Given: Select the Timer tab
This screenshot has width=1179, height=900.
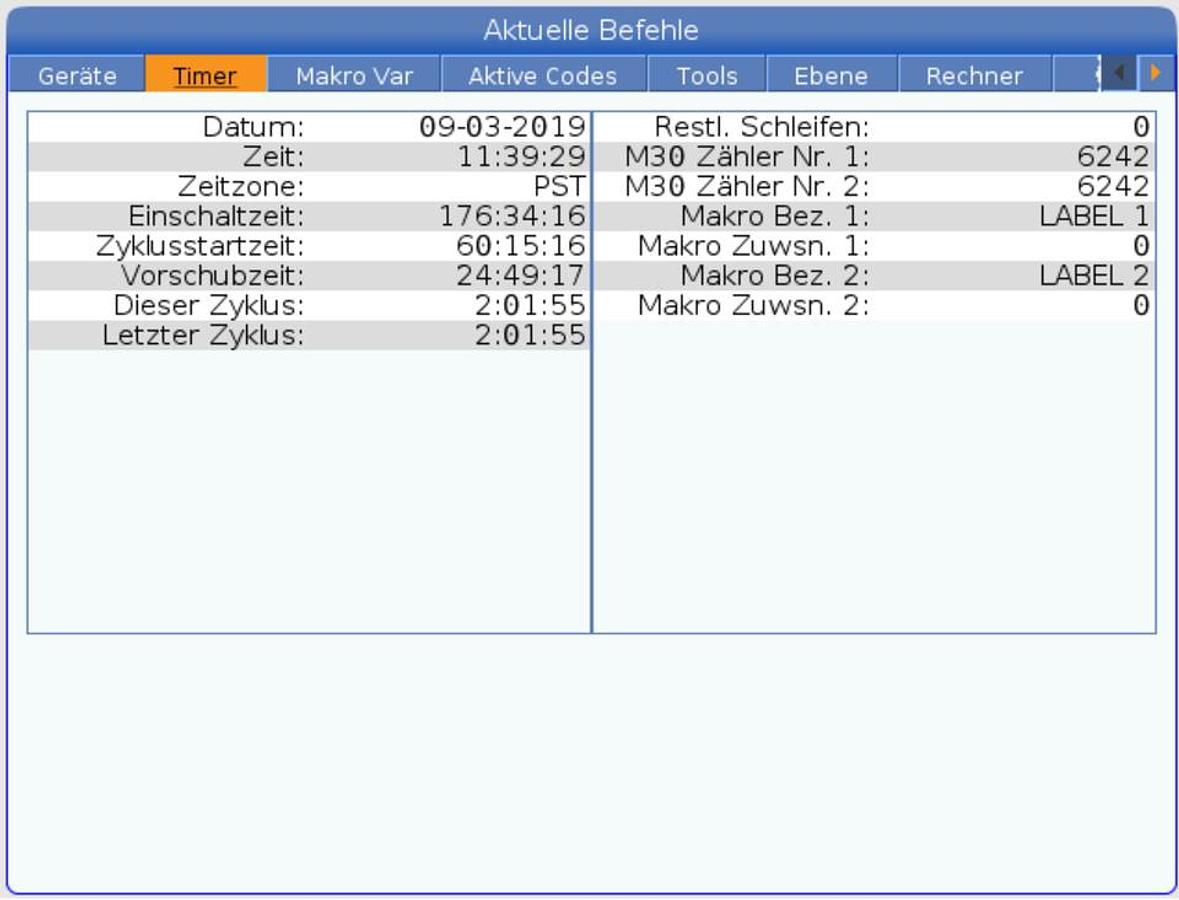Looking at the screenshot, I should (205, 76).
